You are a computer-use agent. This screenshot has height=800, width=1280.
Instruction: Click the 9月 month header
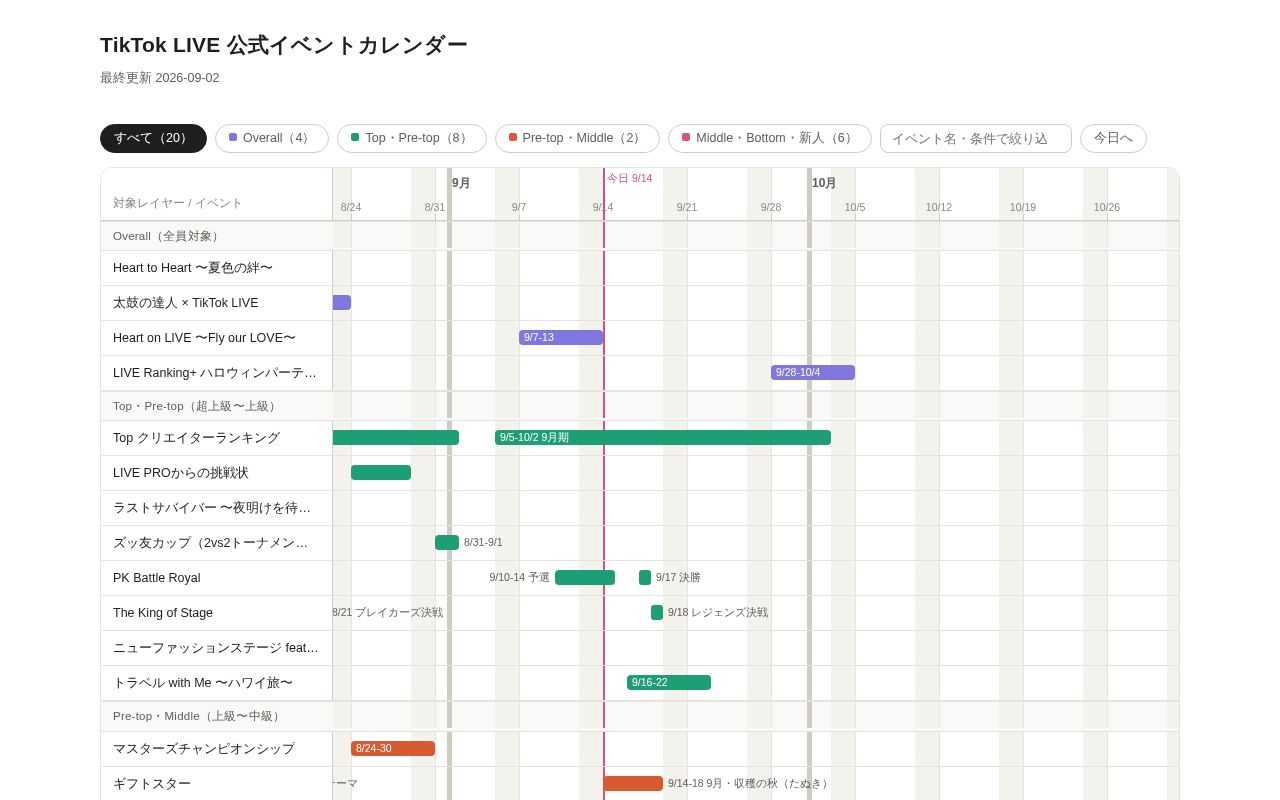coord(461,183)
